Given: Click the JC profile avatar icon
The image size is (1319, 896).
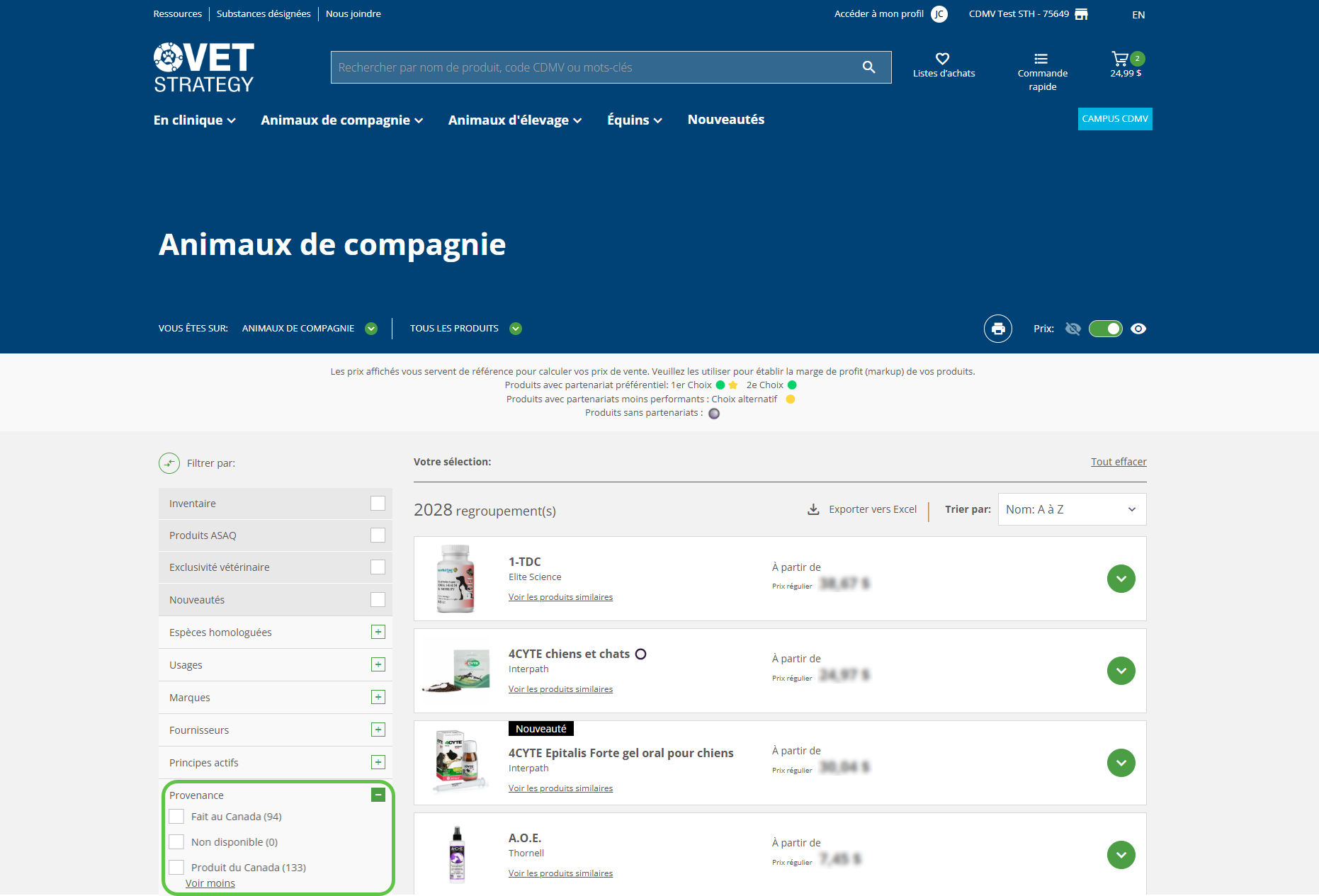Looking at the screenshot, I should [x=939, y=14].
